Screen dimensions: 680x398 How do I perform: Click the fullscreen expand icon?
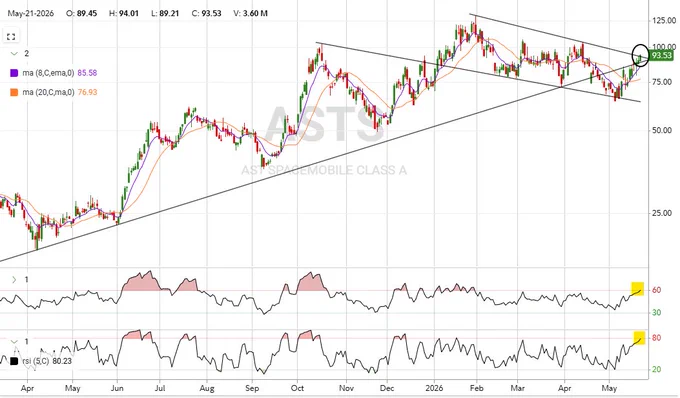pyautogui.click(x=11, y=37)
